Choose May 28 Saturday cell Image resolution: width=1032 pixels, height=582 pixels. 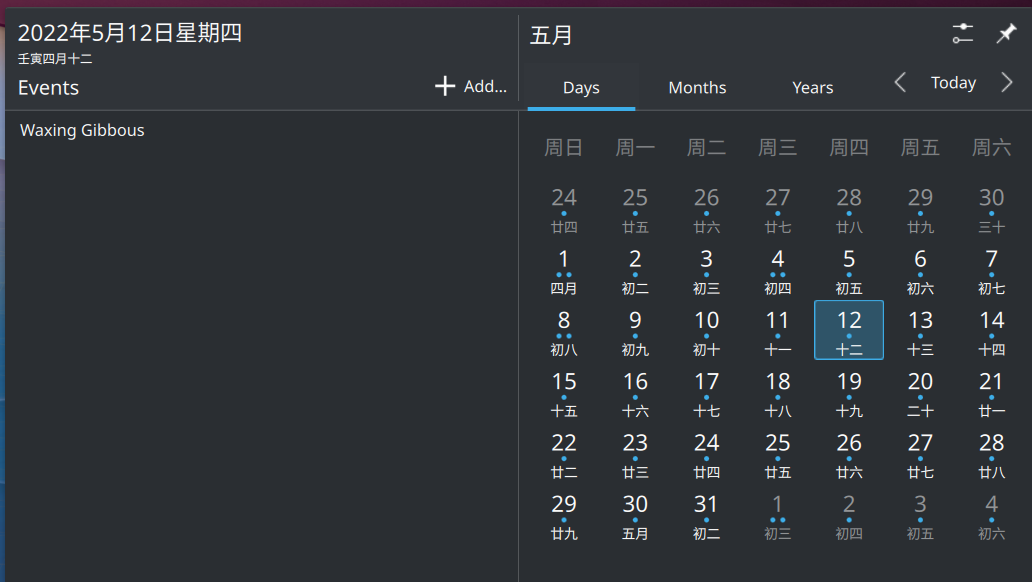(991, 452)
